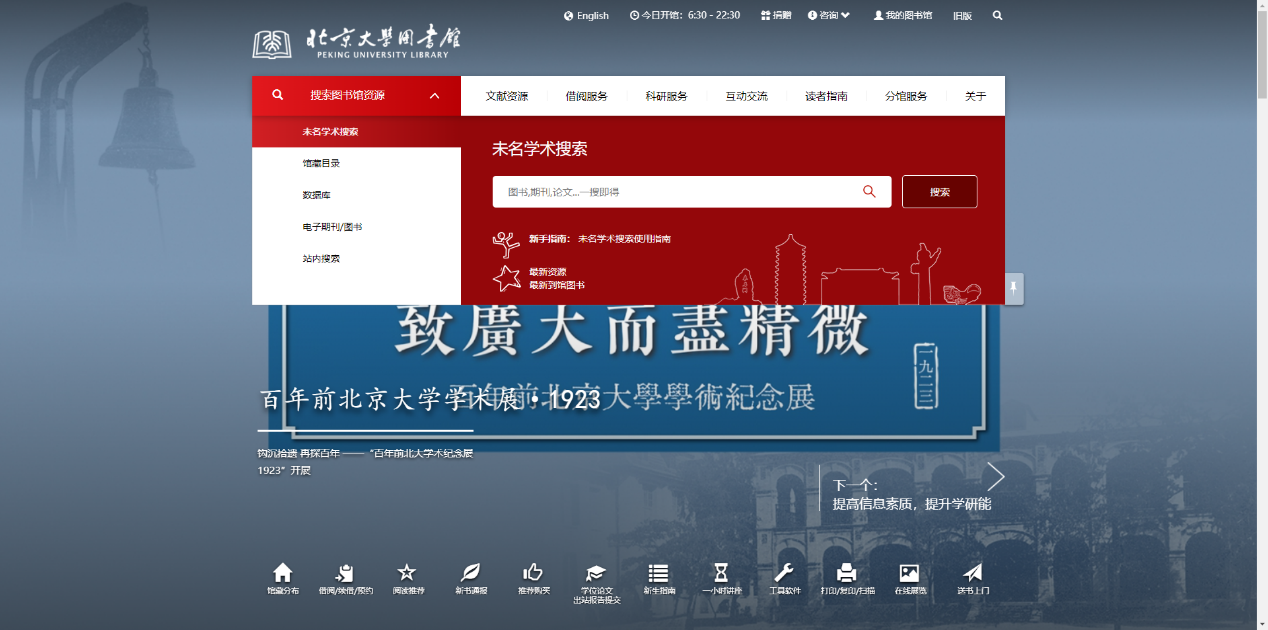Viewport: 1268px width, 630px height.
Task: Open the 馆舍分布 home icon
Action: [x=283, y=572]
